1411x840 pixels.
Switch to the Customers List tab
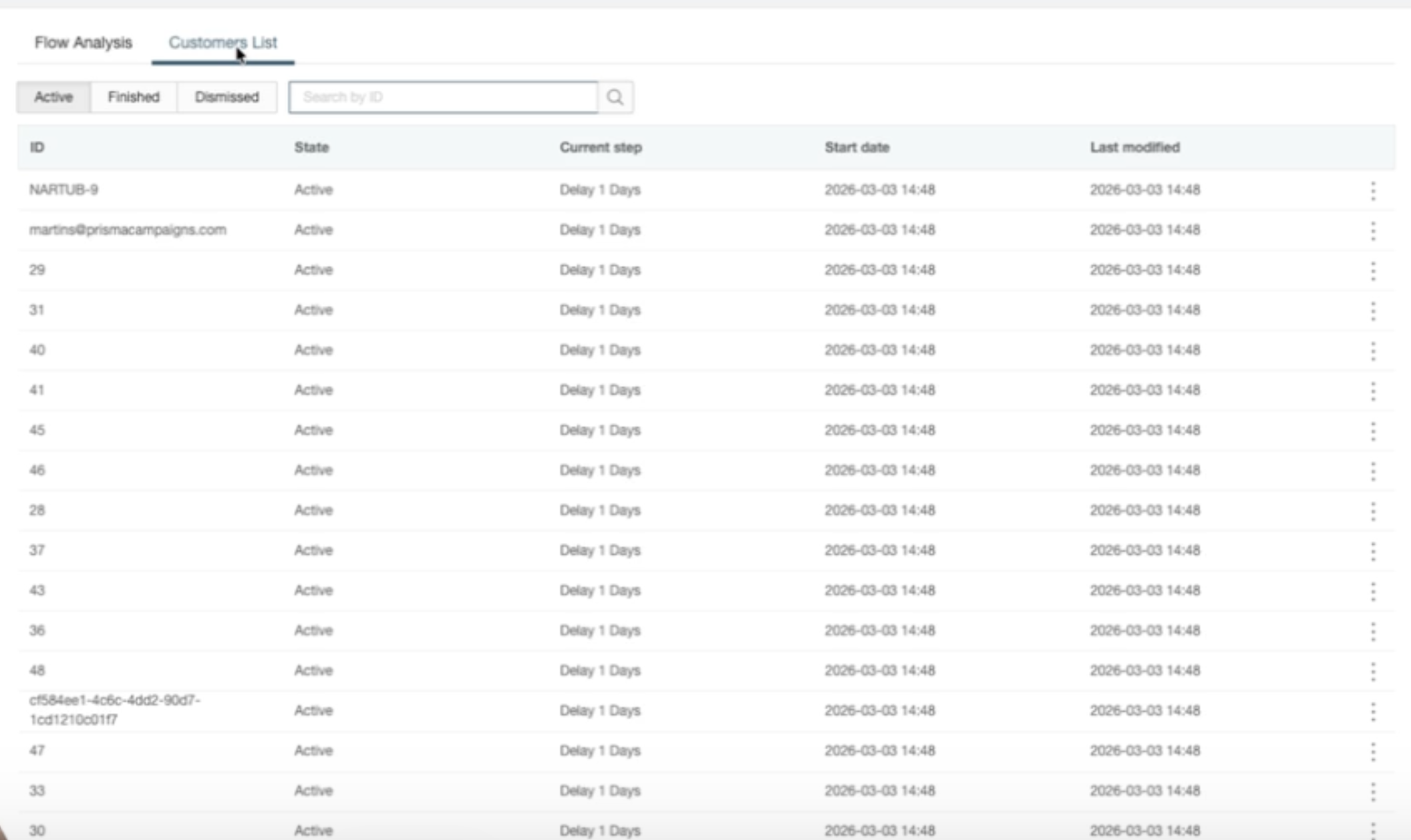click(223, 43)
